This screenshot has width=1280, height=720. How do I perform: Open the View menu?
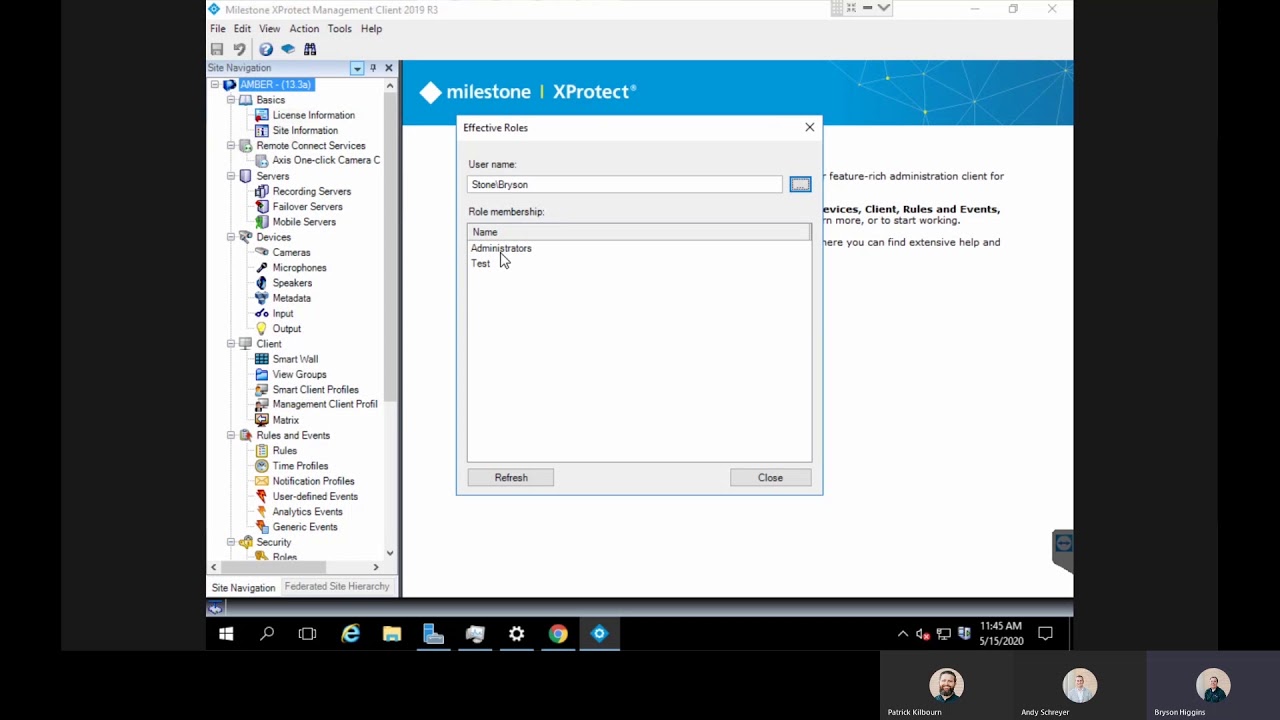tap(270, 29)
